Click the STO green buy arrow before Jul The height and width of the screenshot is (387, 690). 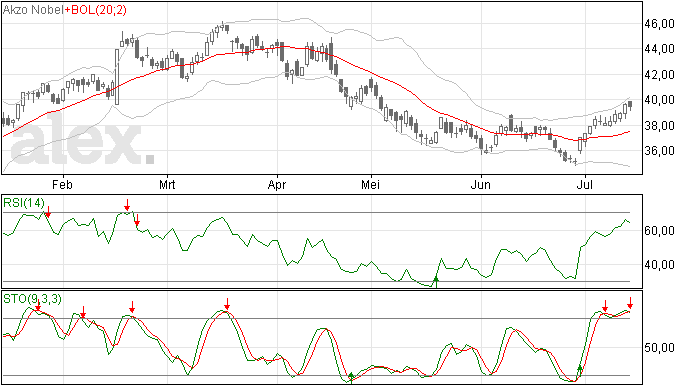coord(580,371)
